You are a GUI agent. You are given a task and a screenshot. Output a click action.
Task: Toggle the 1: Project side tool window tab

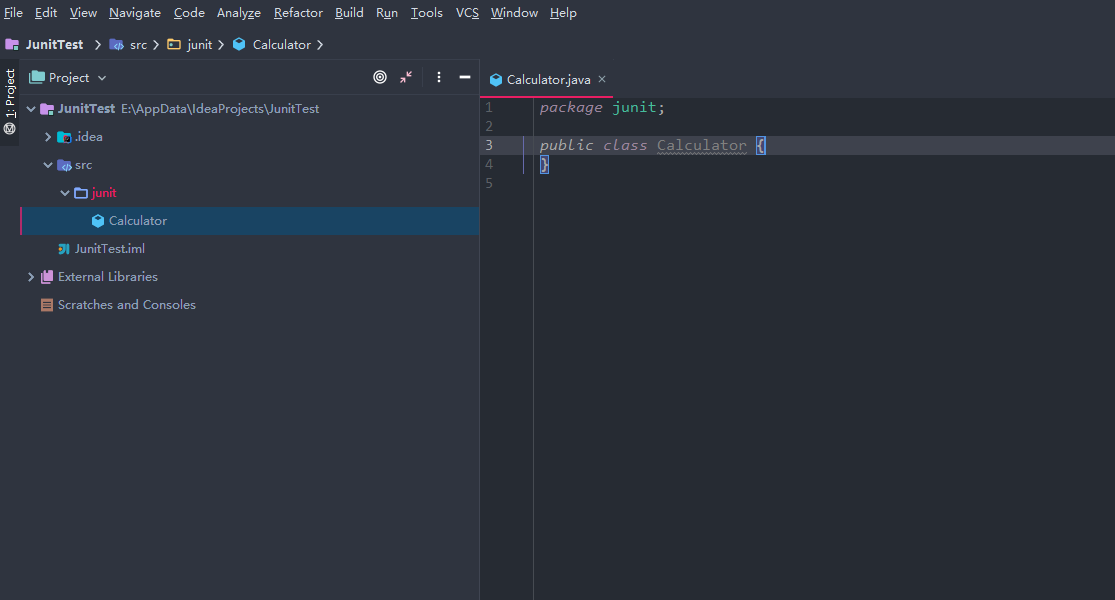pyautogui.click(x=10, y=101)
